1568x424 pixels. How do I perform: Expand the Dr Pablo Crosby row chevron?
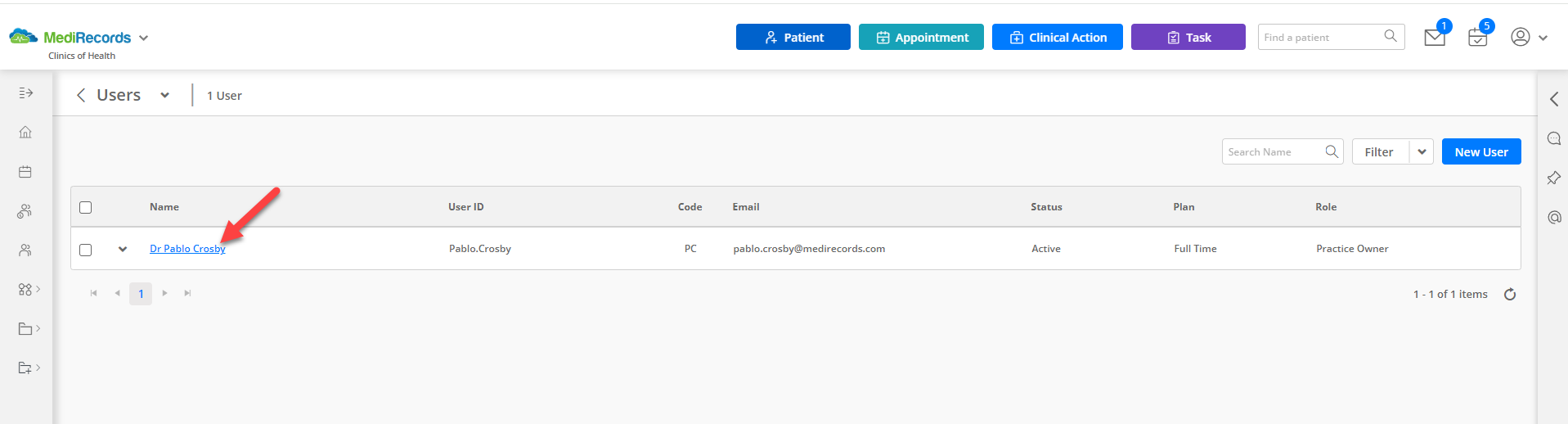123,249
